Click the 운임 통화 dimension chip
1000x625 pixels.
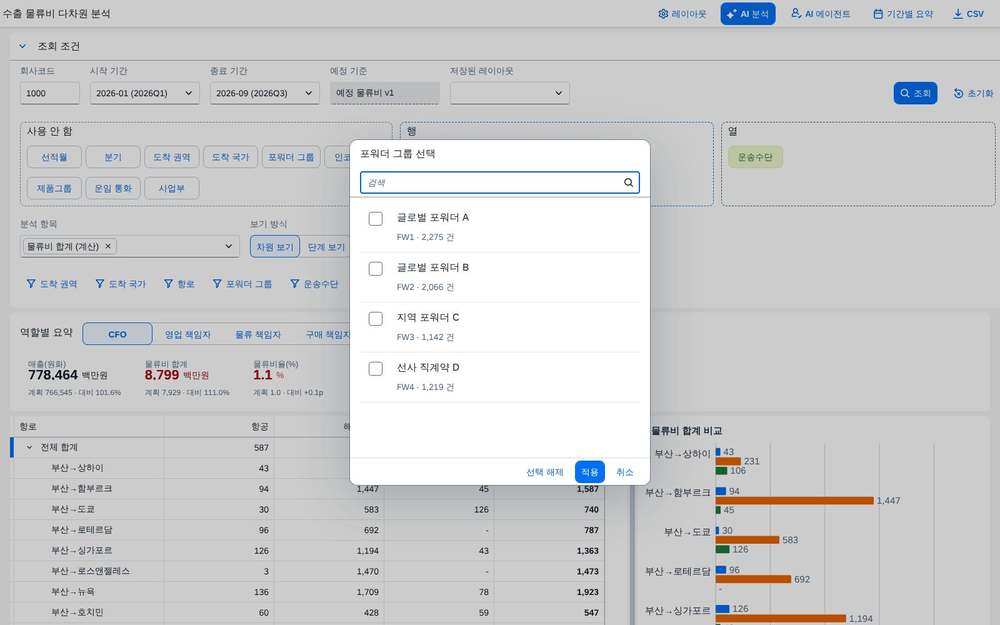[x=113, y=188]
